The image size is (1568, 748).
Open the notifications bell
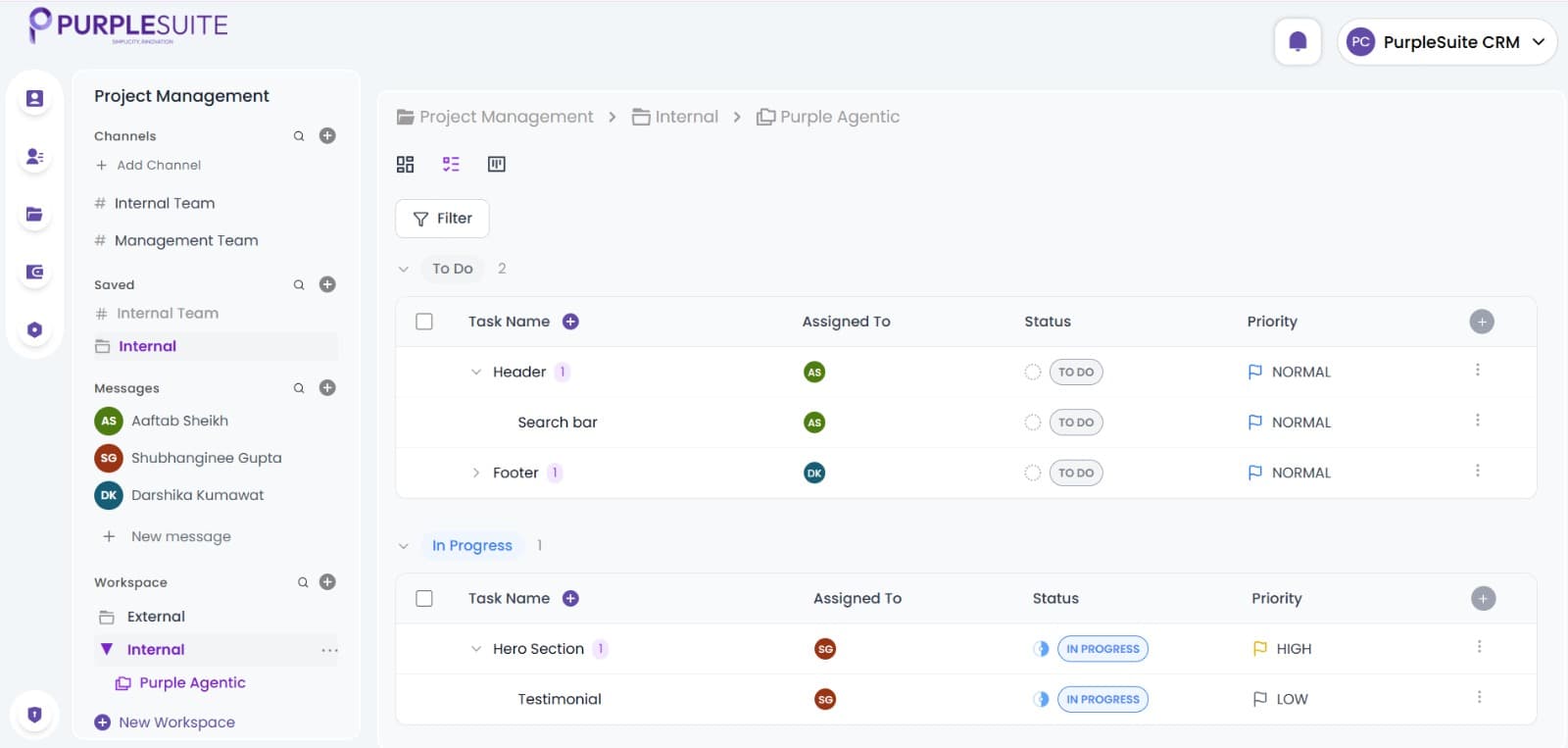1298,41
